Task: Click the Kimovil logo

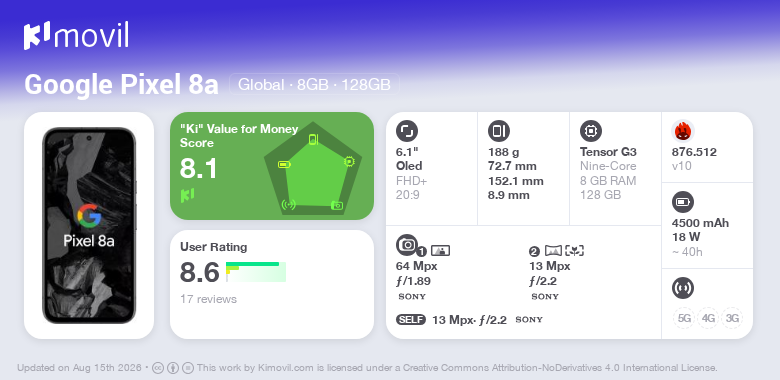Action: pyautogui.click(x=76, y=35)
